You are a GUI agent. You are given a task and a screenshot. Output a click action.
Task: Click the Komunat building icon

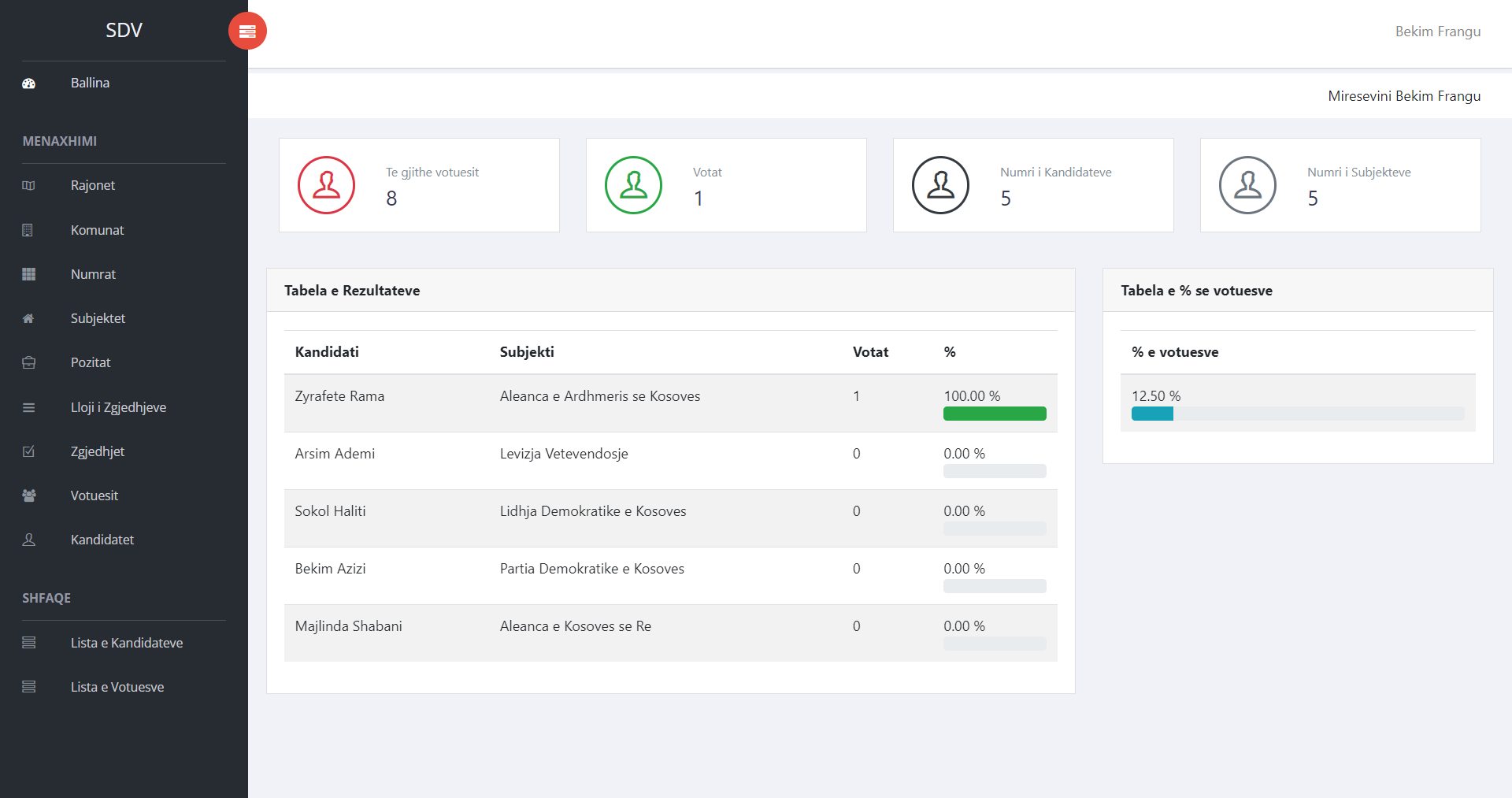click(x=28, y=230)
